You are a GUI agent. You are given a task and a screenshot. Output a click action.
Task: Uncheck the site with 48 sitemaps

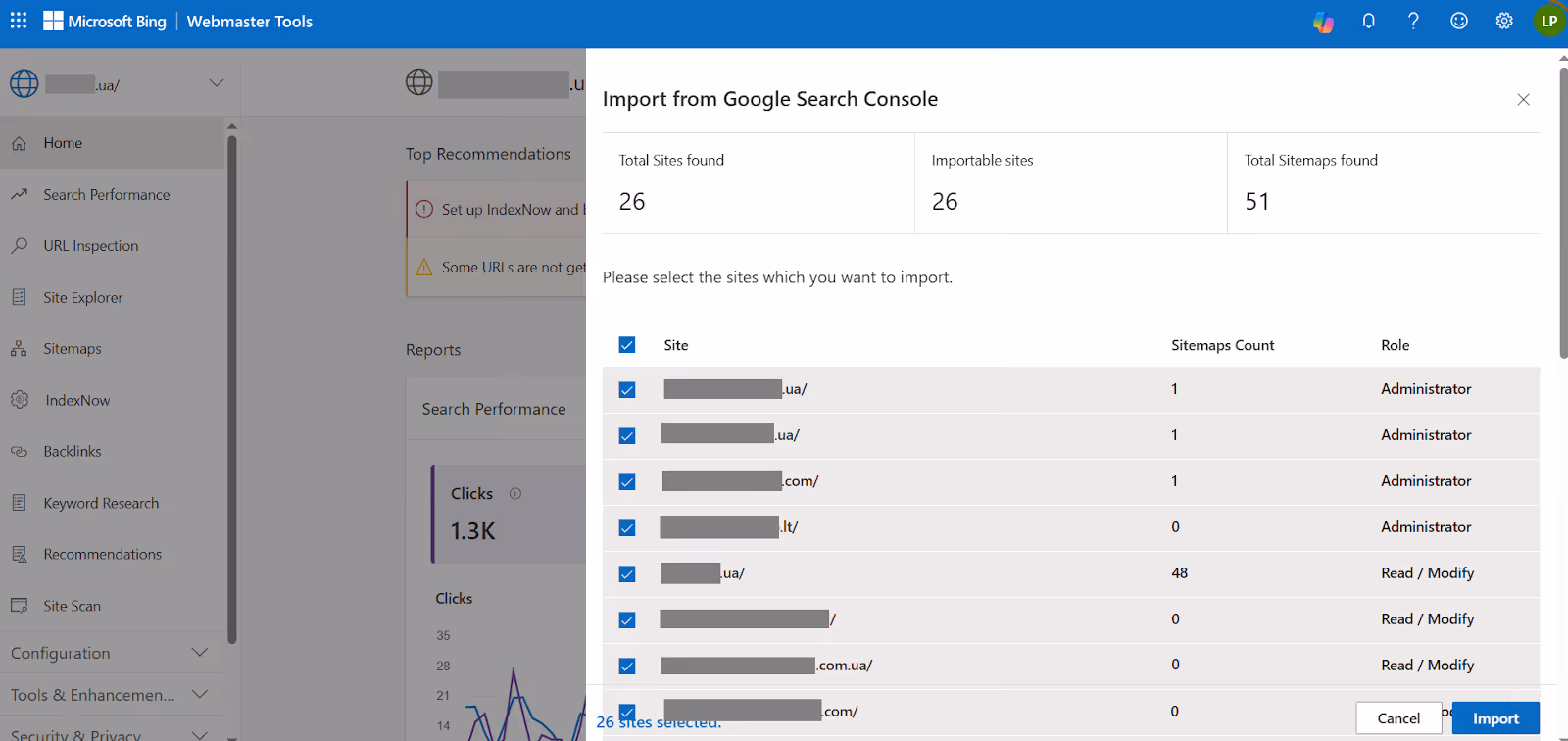coord(627,574)
